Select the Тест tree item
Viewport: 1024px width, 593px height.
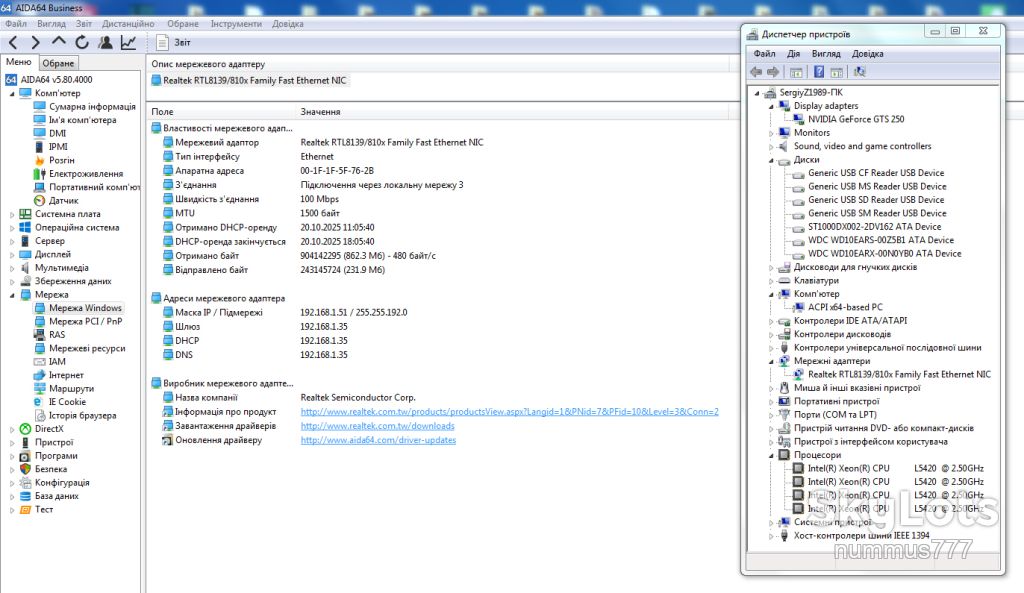coord(44,509)
